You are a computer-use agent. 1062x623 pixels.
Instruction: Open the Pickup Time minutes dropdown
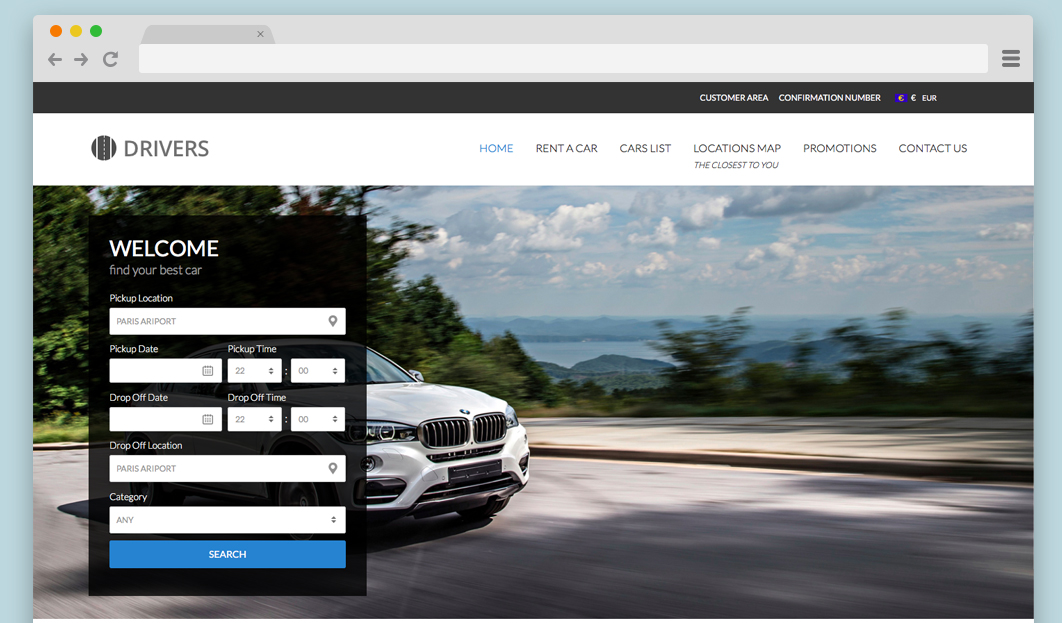click(318, 371)
